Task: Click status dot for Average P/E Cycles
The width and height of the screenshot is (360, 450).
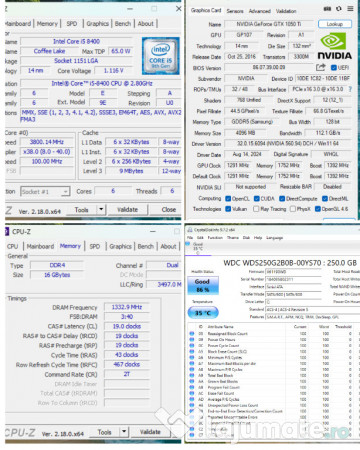Action: pyautogui.click(x=192, y=399)
